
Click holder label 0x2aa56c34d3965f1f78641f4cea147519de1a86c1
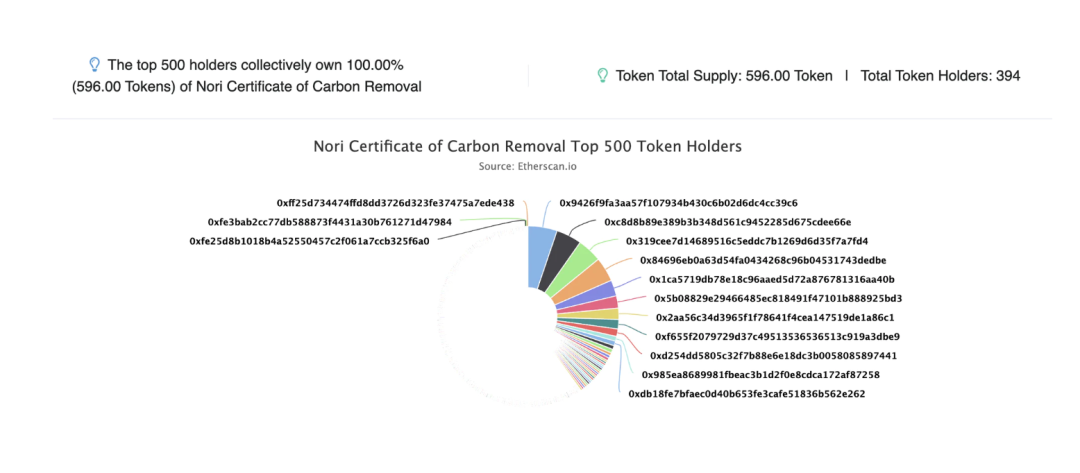pos(775,318)
